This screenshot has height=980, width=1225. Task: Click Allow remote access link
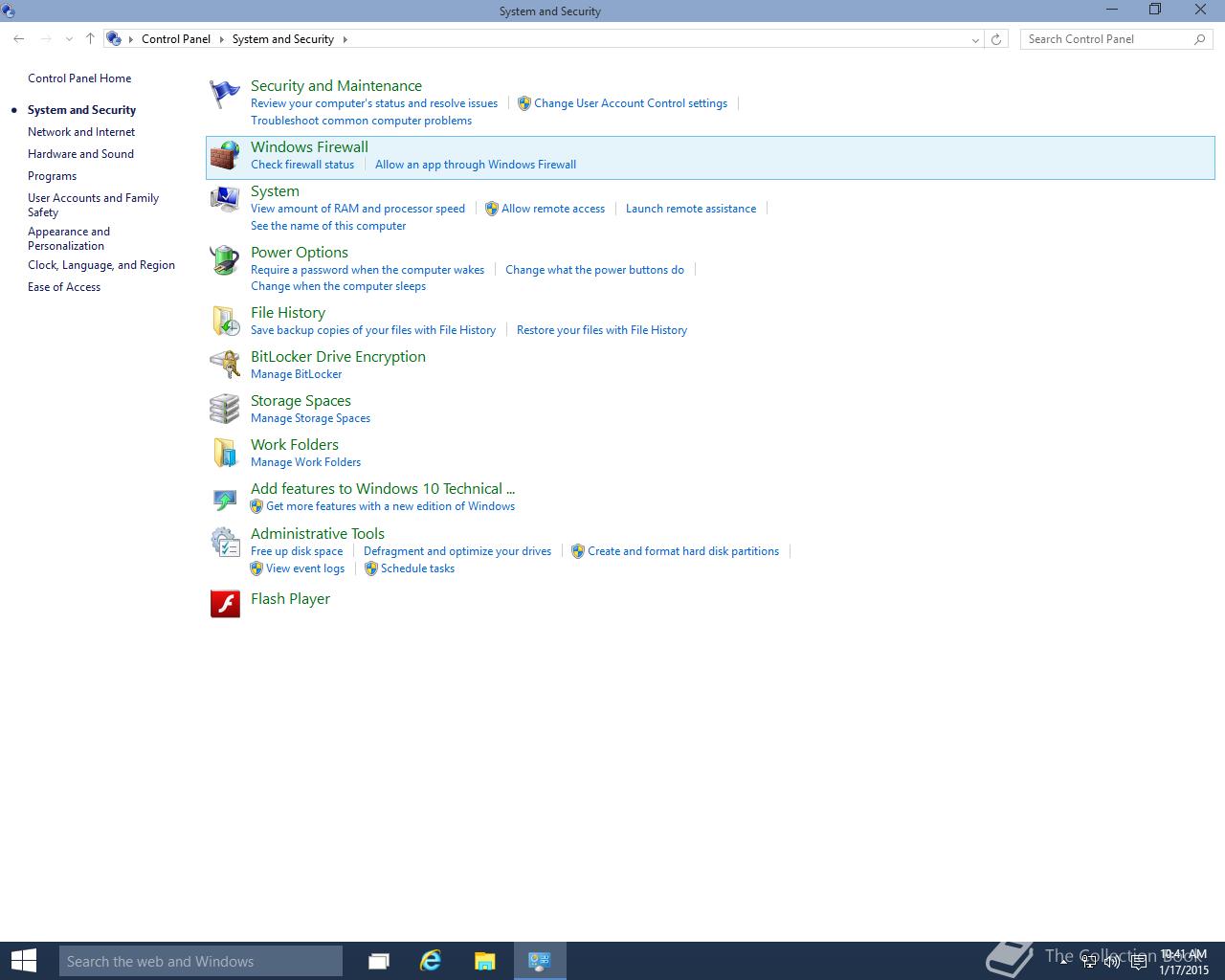click(553, 209)
